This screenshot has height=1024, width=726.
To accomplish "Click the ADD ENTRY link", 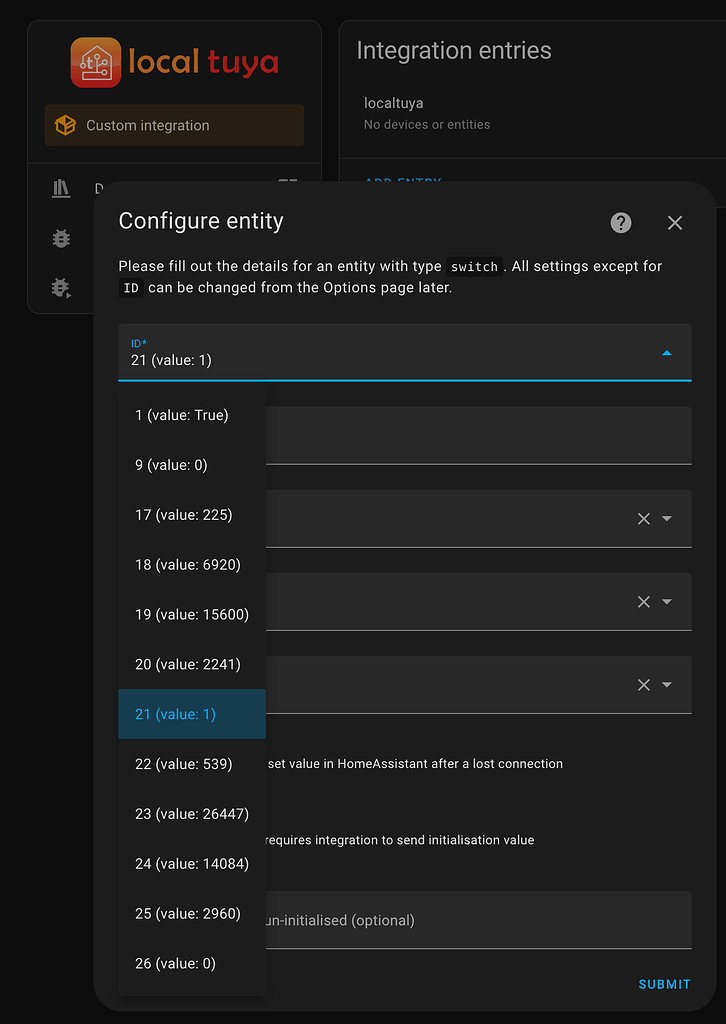I will pyautogui.click(x=402, y=183).
